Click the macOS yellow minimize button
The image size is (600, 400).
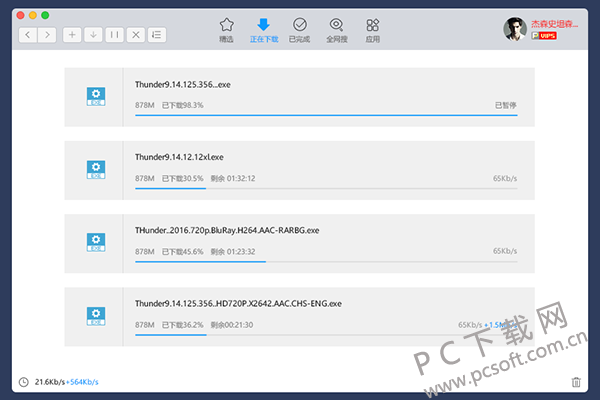33,15
